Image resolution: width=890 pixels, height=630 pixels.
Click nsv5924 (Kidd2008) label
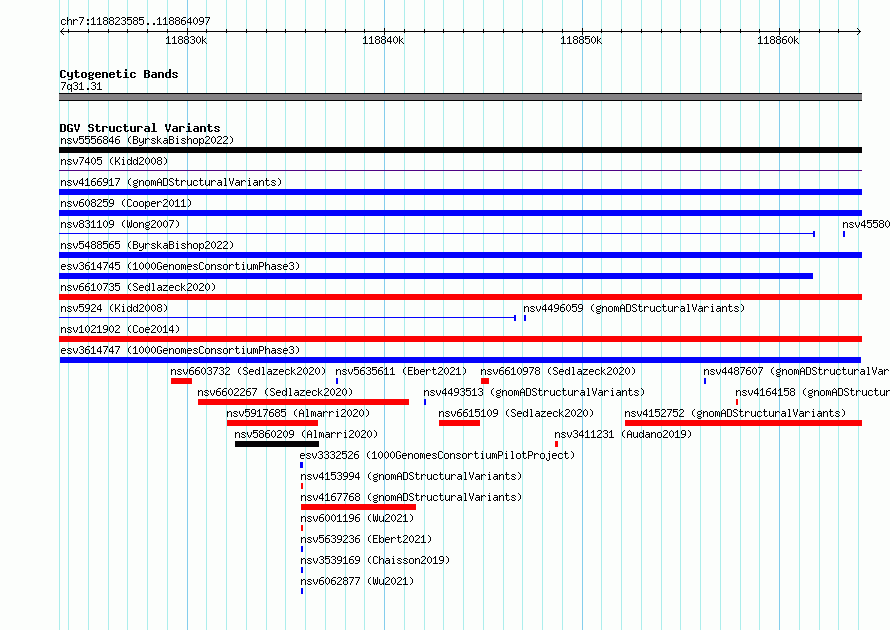[114, 308]
